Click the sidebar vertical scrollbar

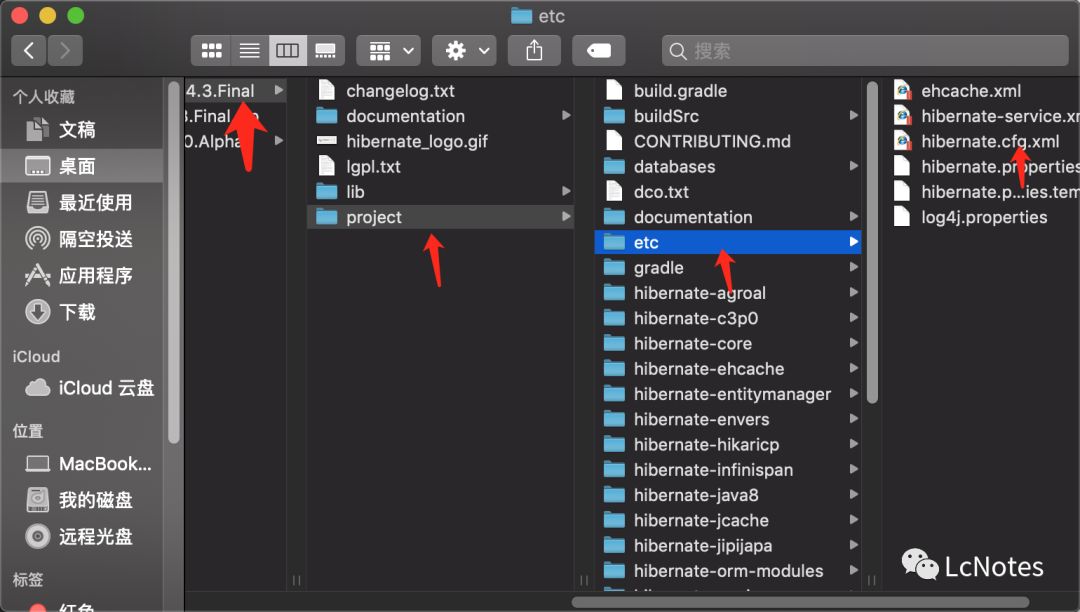coord(174,262)
